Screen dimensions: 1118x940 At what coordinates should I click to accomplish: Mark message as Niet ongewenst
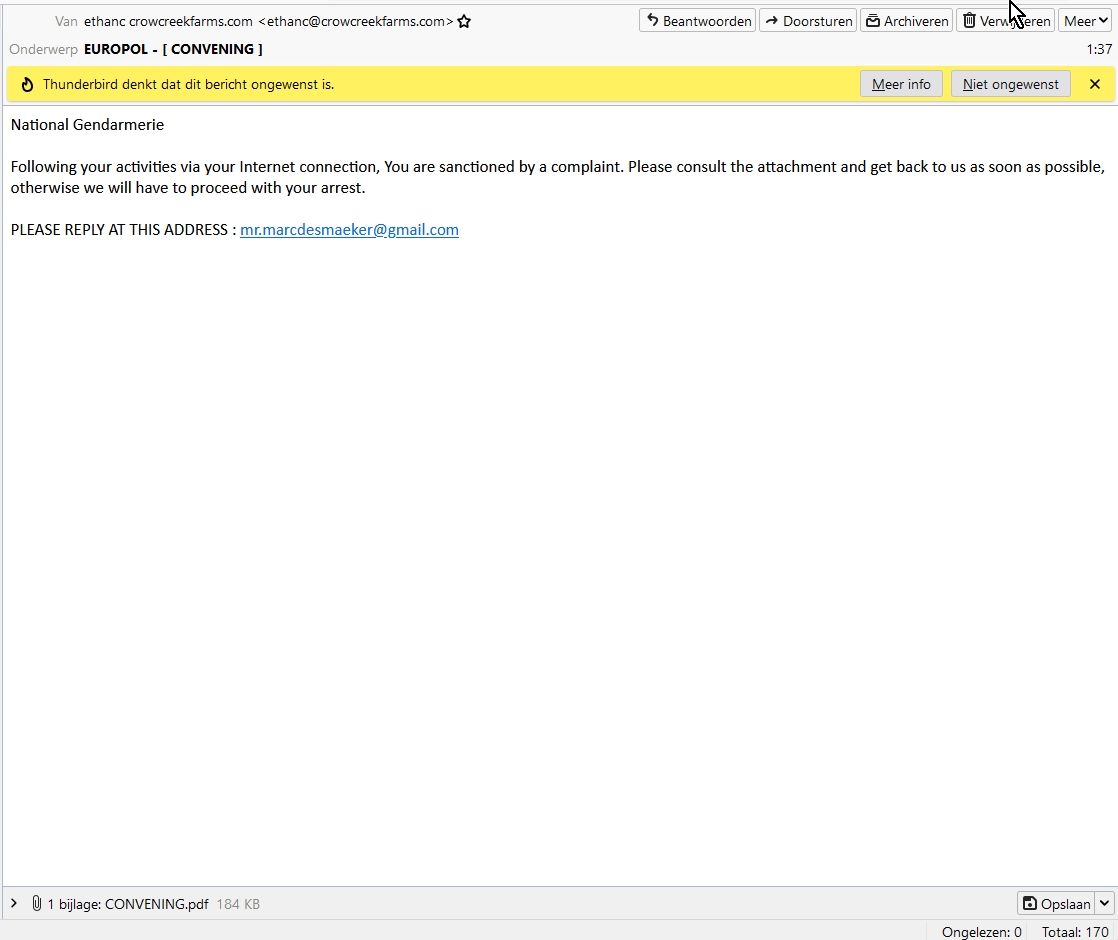click(x=1010, y=85)
